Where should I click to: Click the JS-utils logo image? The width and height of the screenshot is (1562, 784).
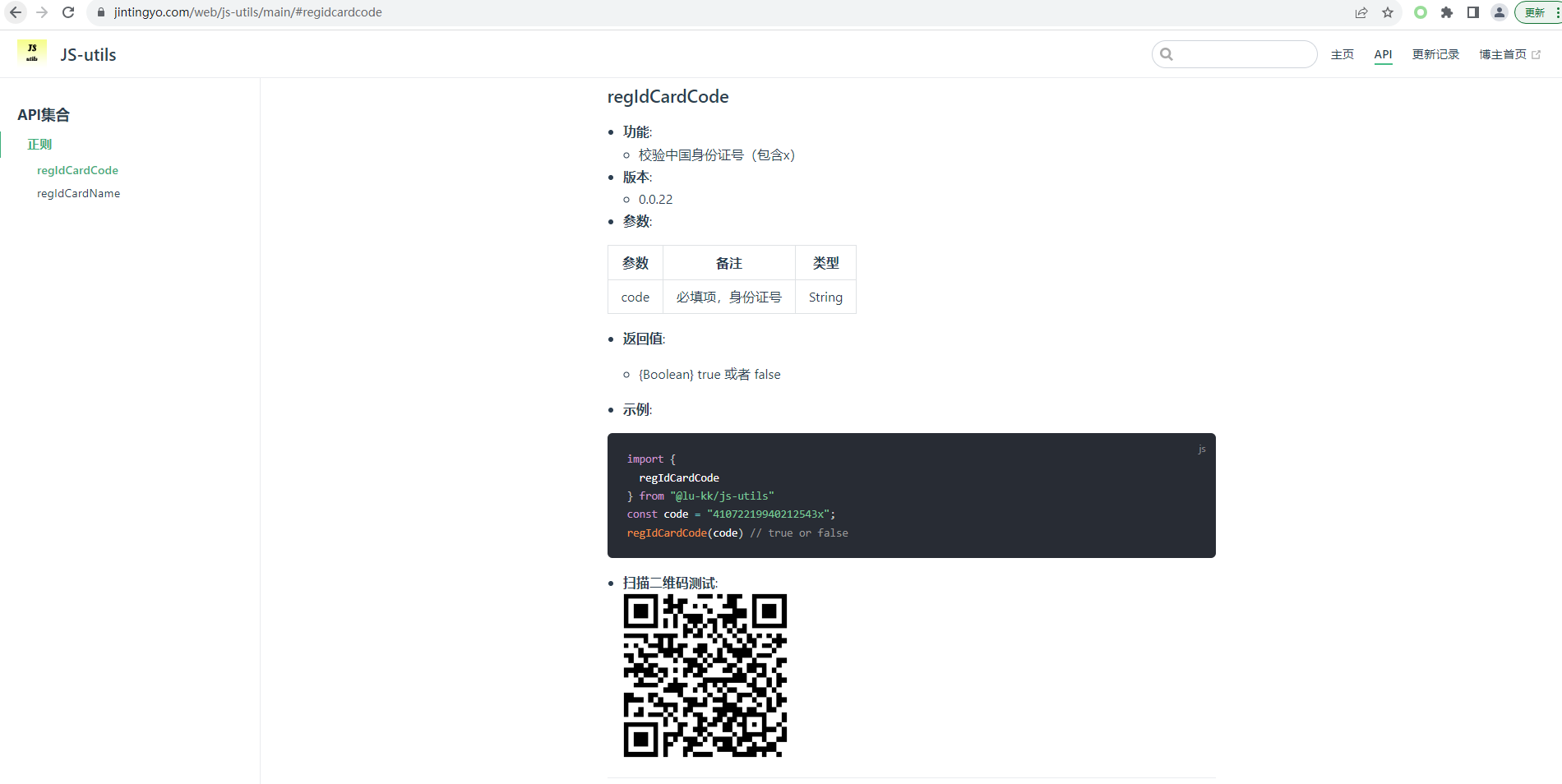tap(32, 53)
